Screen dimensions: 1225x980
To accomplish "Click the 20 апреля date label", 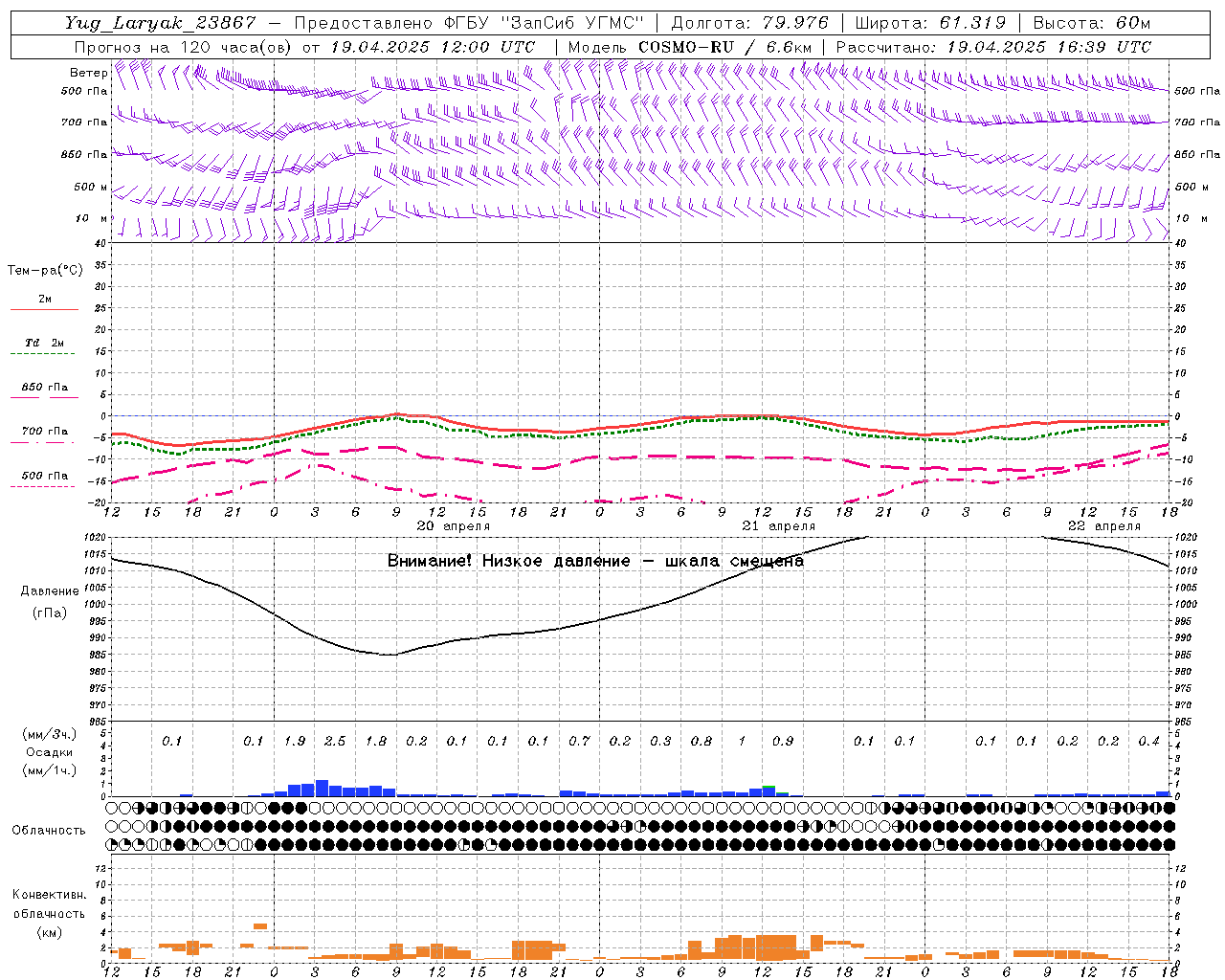I will pos(454,526).
